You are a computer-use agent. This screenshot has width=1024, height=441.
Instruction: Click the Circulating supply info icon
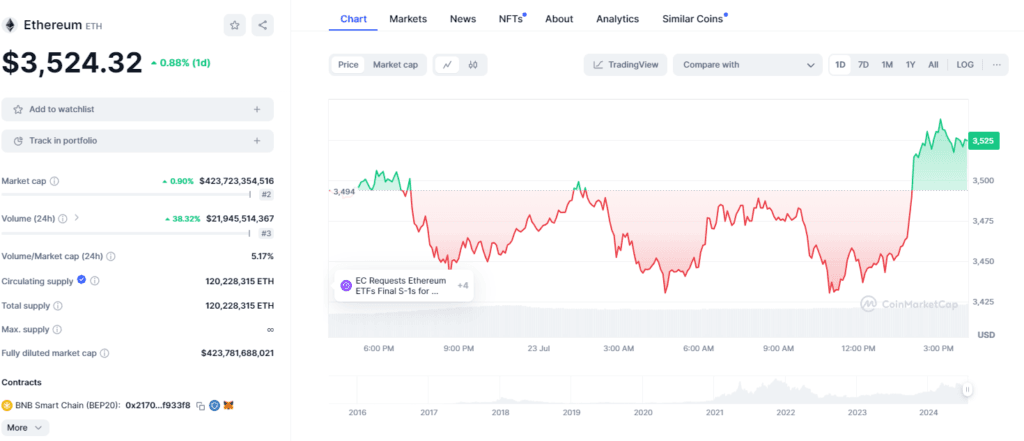pyautogui.click(x=95, y=281)
